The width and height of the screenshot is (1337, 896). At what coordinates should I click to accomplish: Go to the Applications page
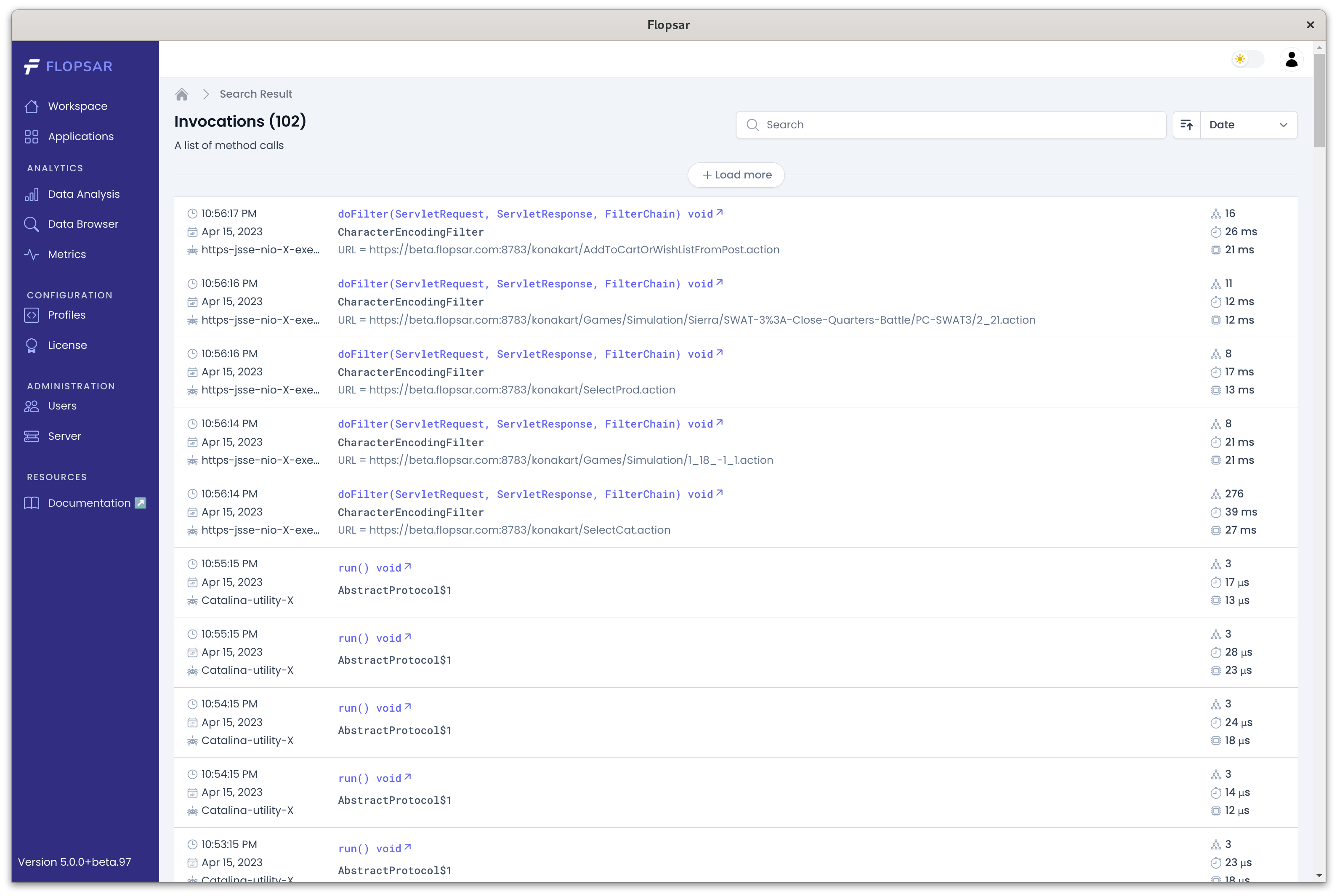click(80, 137)
